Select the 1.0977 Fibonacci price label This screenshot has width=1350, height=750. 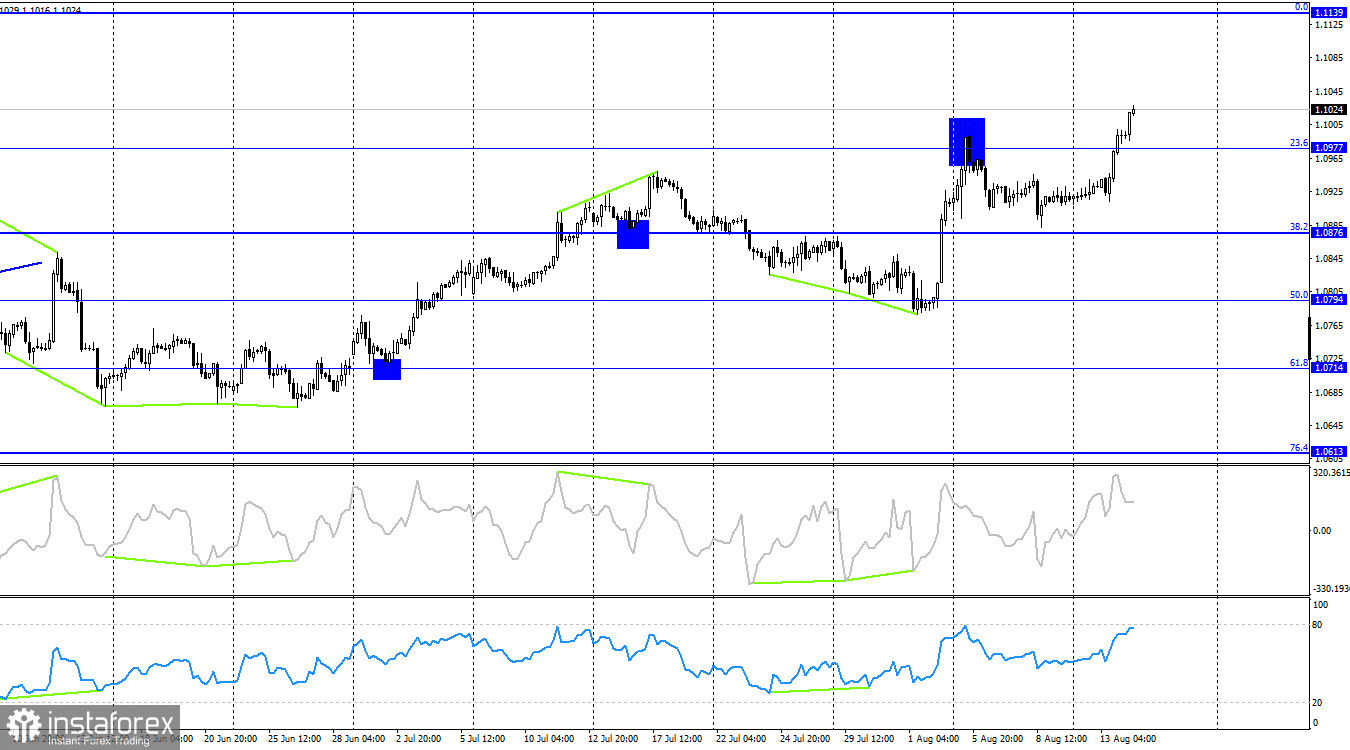coord(1328,147)
